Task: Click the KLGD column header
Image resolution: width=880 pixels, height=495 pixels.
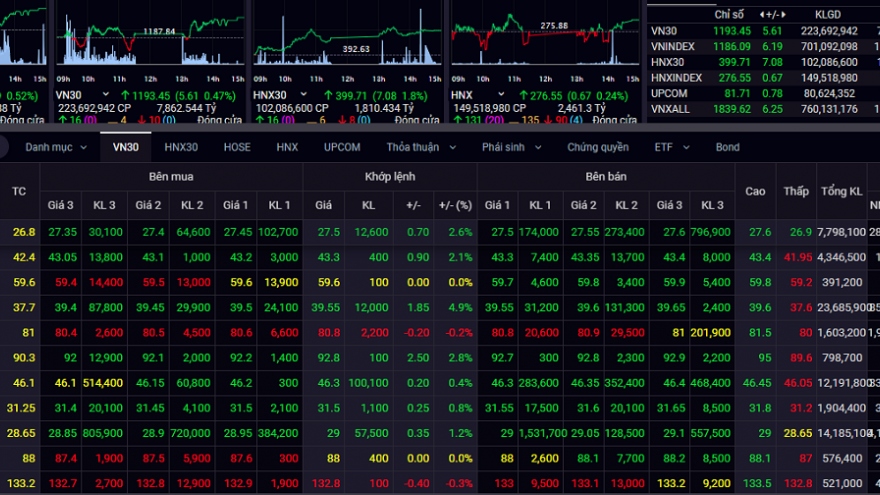Action: (828, 15)
